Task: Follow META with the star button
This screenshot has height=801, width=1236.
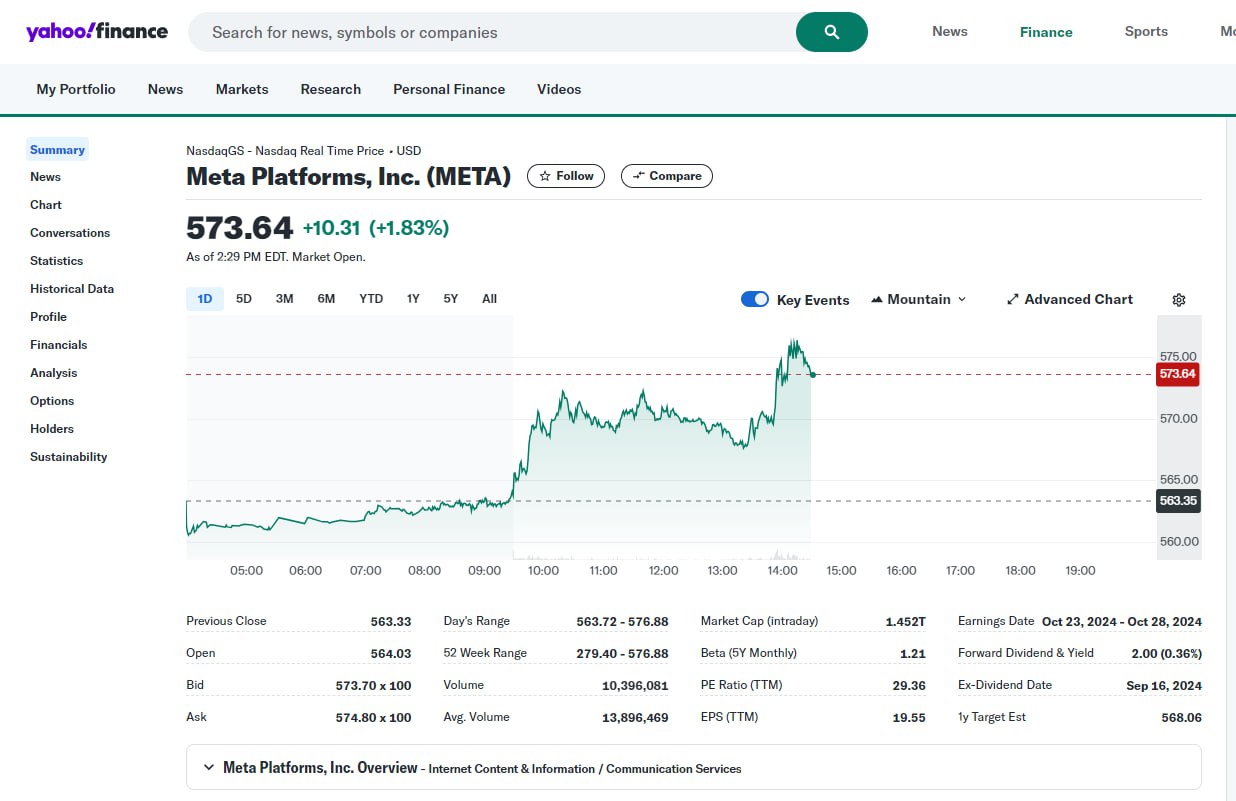Action: click(x=566, y=176)
